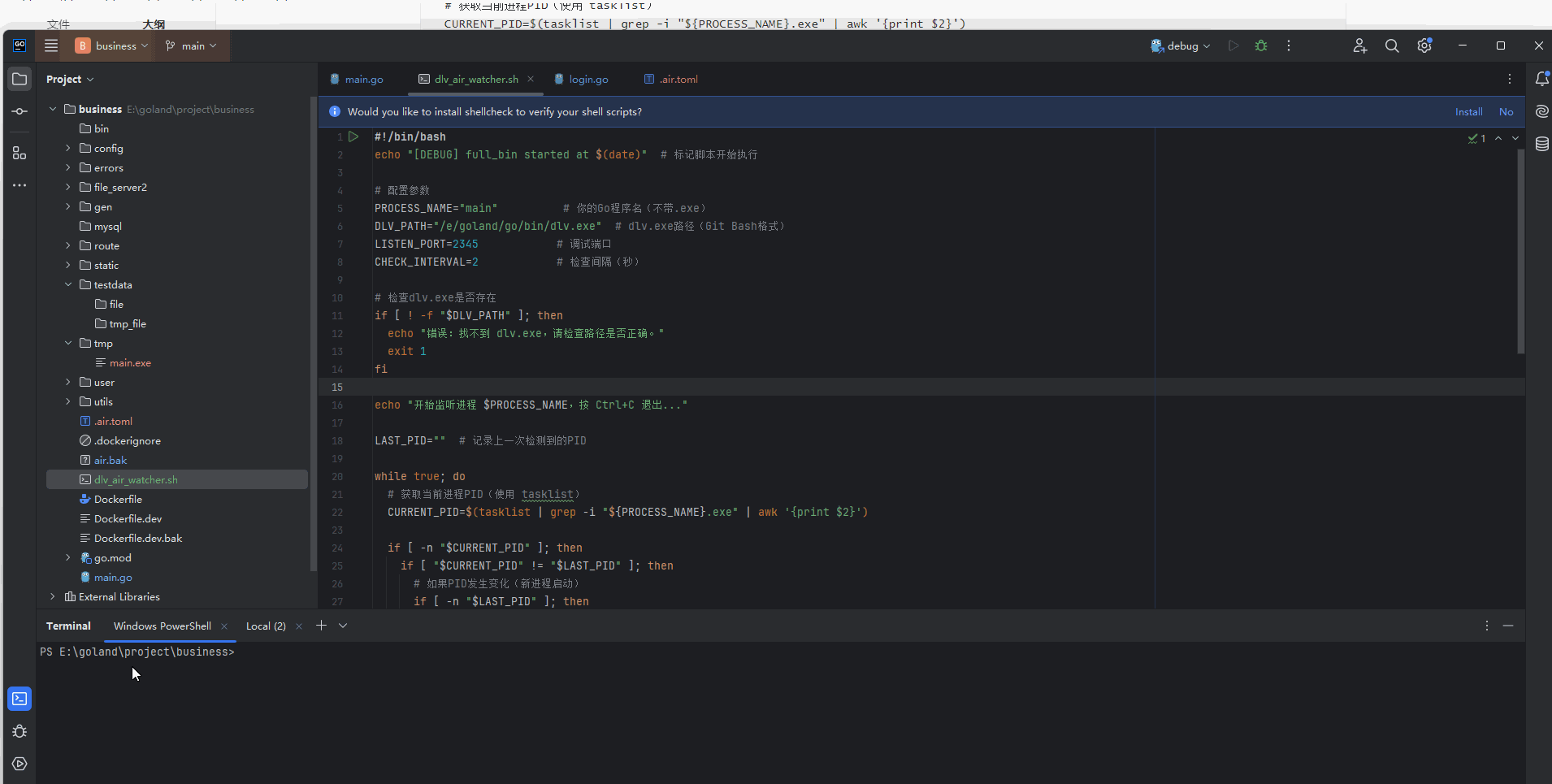1552x784 pixels.
Task: Open Code With Me collaboration icon
Action: pos(1360,45)
